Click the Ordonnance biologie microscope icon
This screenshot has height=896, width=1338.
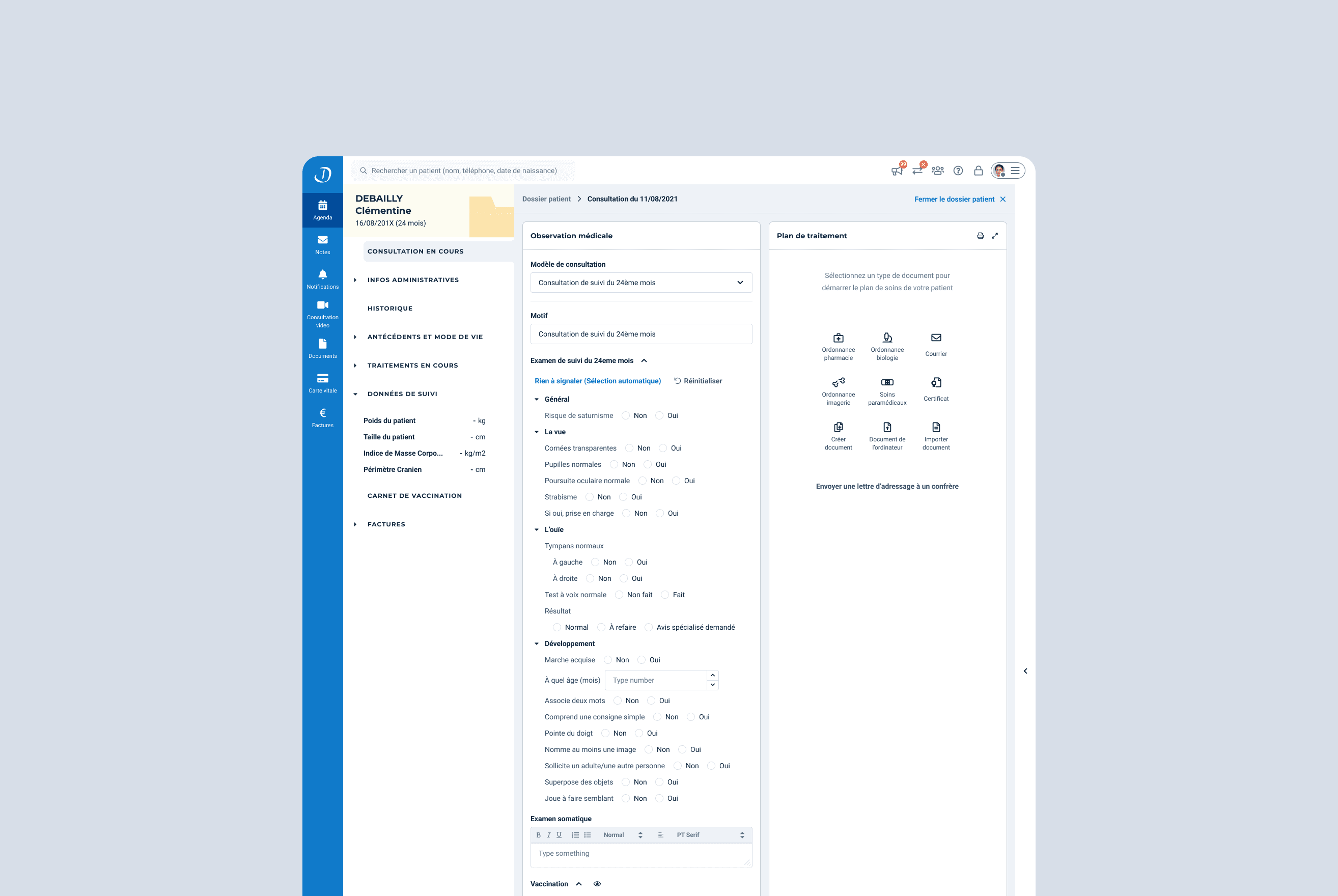coord(887,338)
